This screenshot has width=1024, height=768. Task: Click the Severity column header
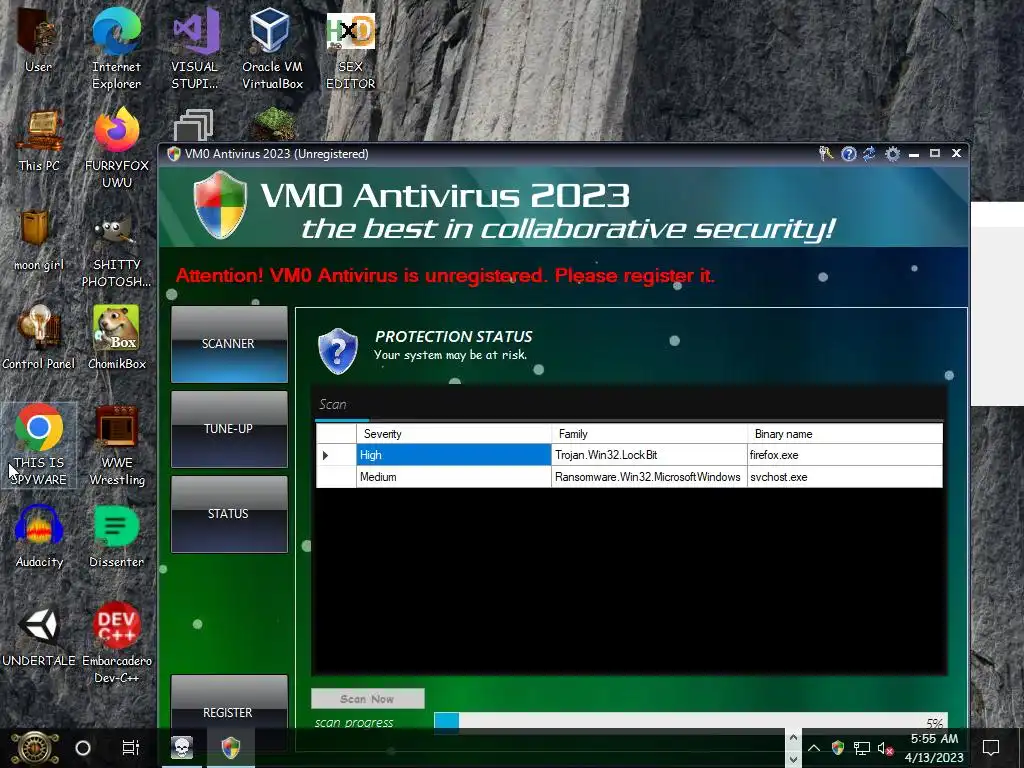[454, 434]
